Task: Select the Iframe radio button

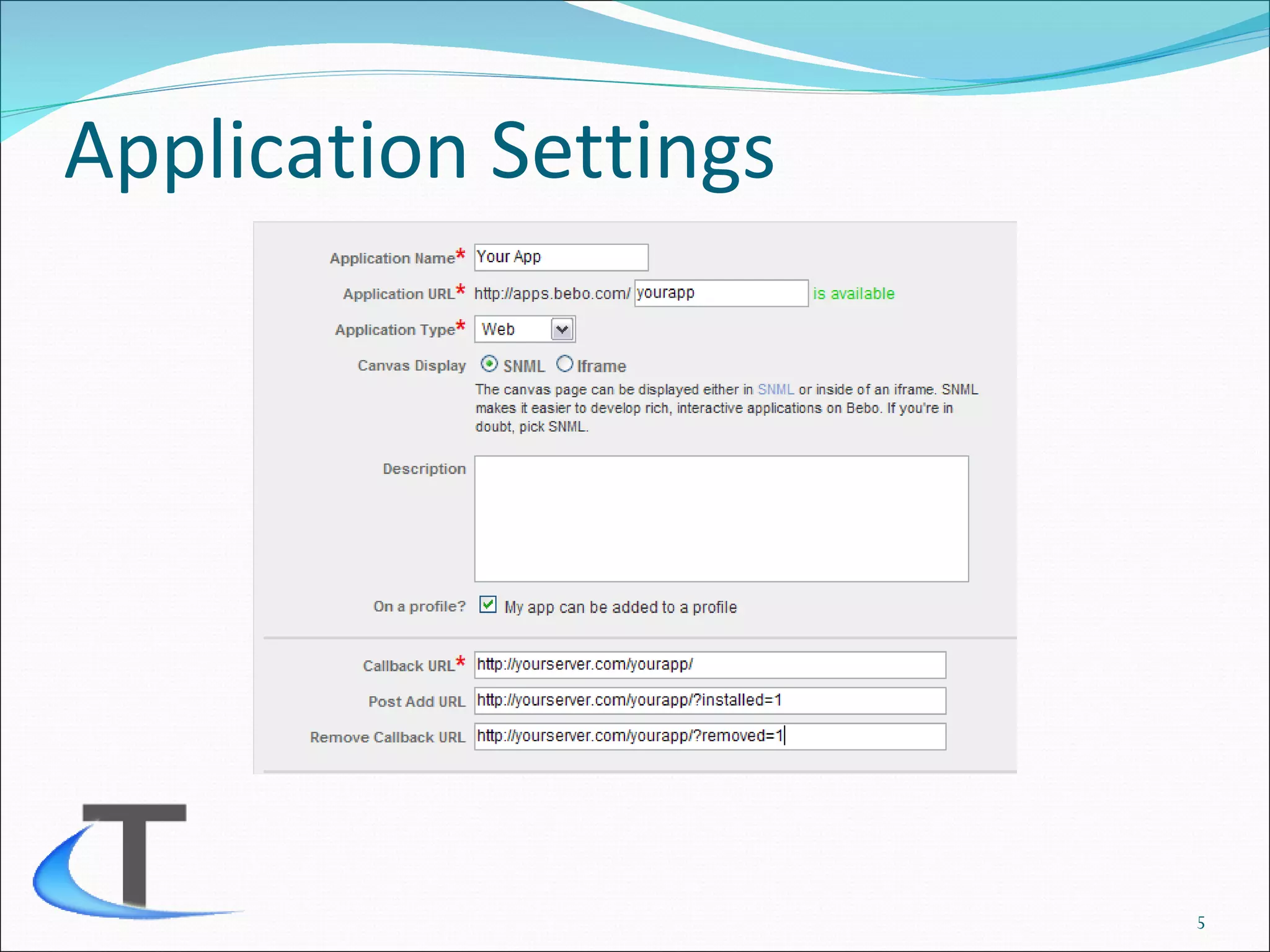Action: [564, 364]
